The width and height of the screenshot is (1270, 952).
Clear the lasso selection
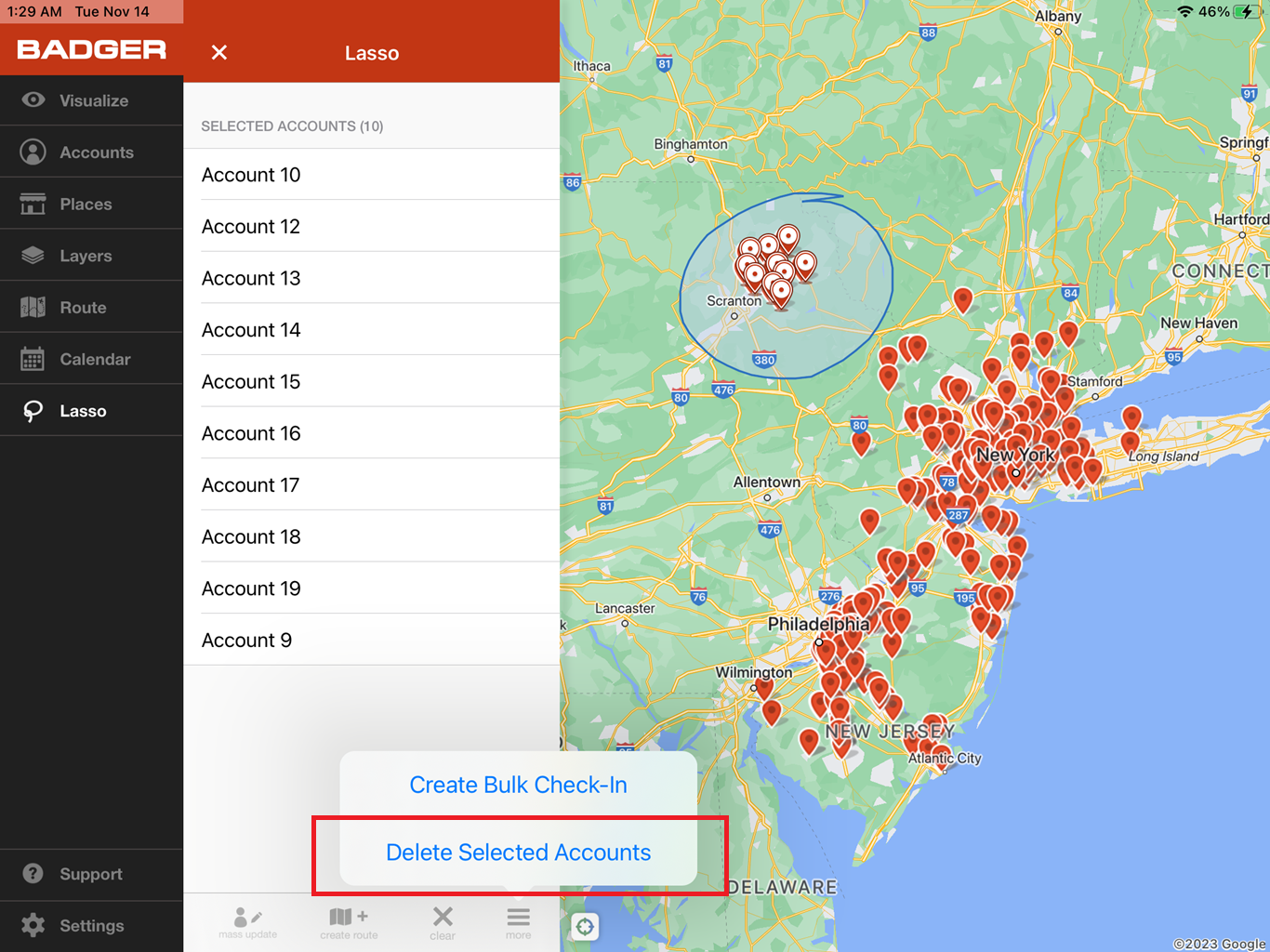(x=443, y=922)
